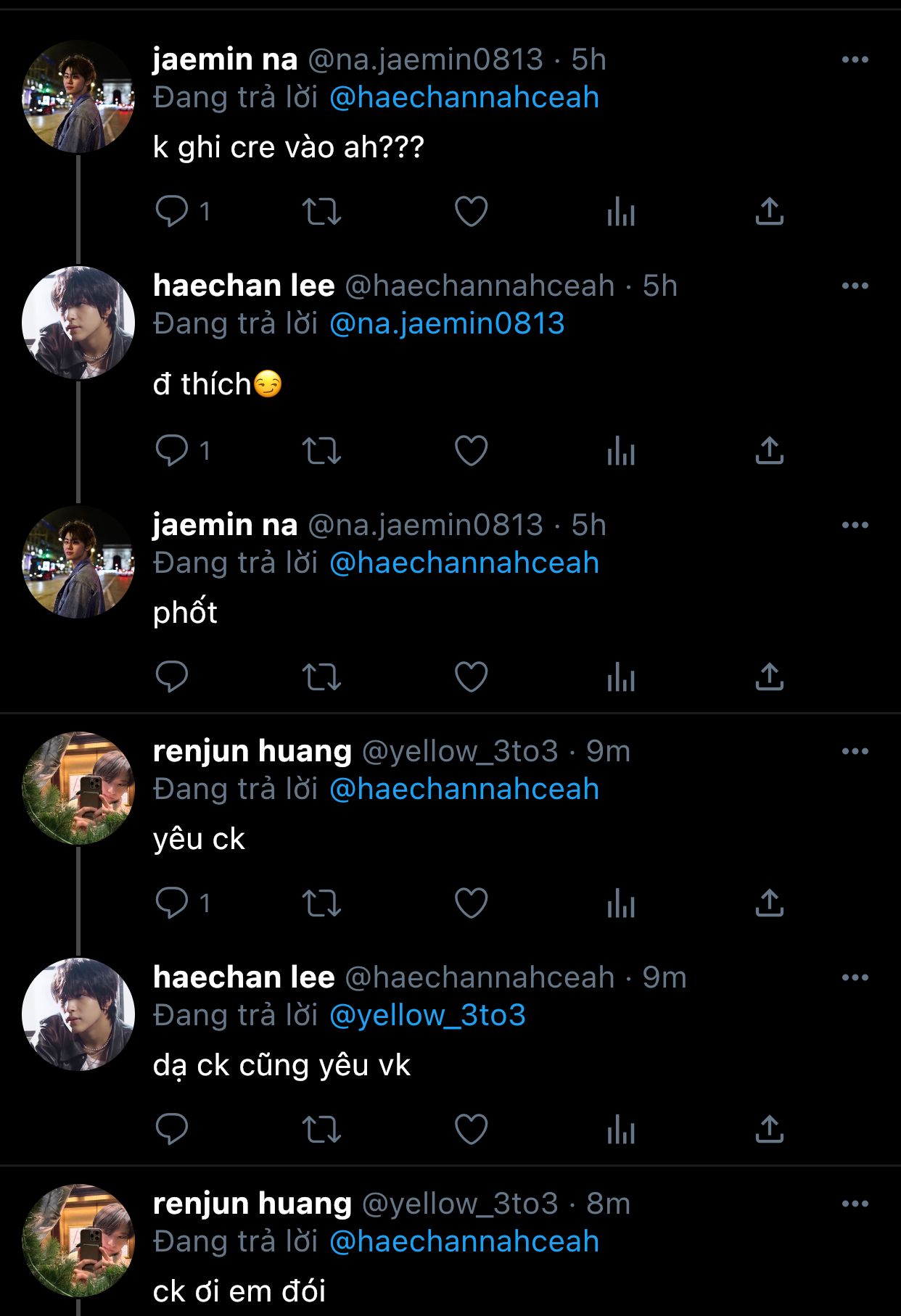
Task: Retweet haechan lee's "đ thích" reply
Action: (321, 451)
